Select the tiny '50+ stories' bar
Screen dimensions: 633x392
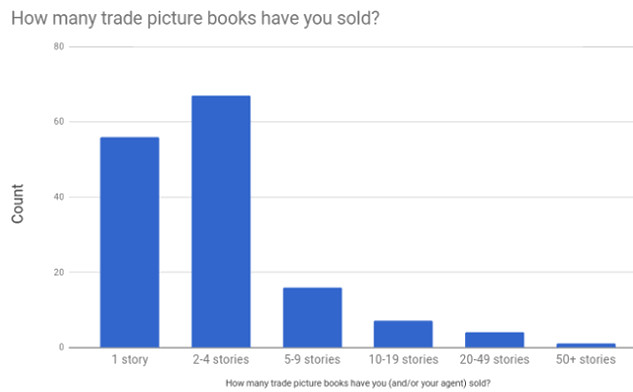(586, 345)
